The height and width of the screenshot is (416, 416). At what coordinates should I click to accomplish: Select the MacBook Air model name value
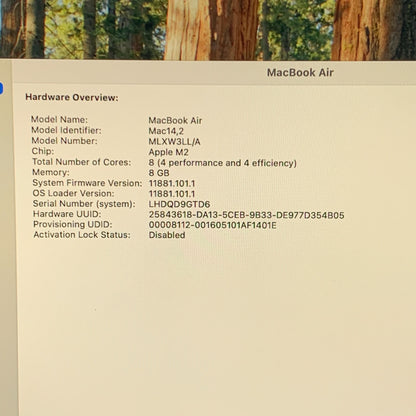pyautogui.click(x=175, y=120)
